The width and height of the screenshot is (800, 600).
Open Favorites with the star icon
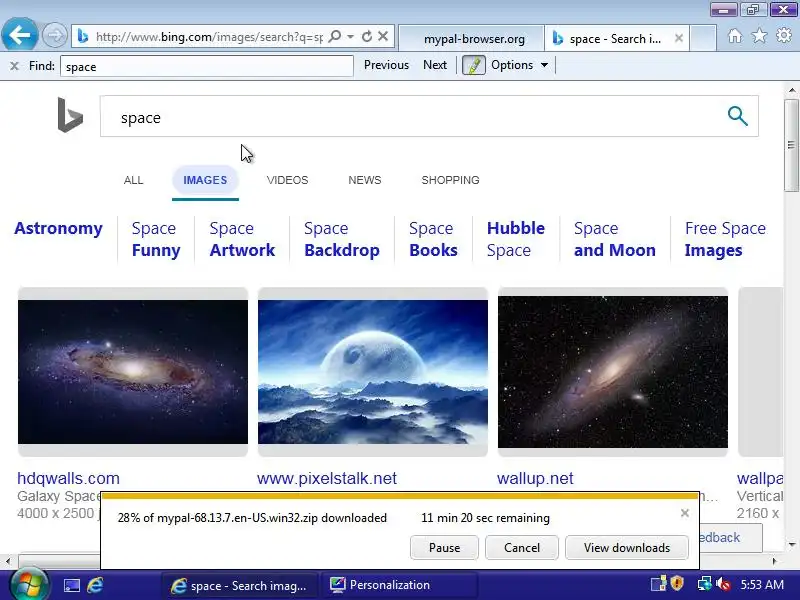(x=759, y=36)
